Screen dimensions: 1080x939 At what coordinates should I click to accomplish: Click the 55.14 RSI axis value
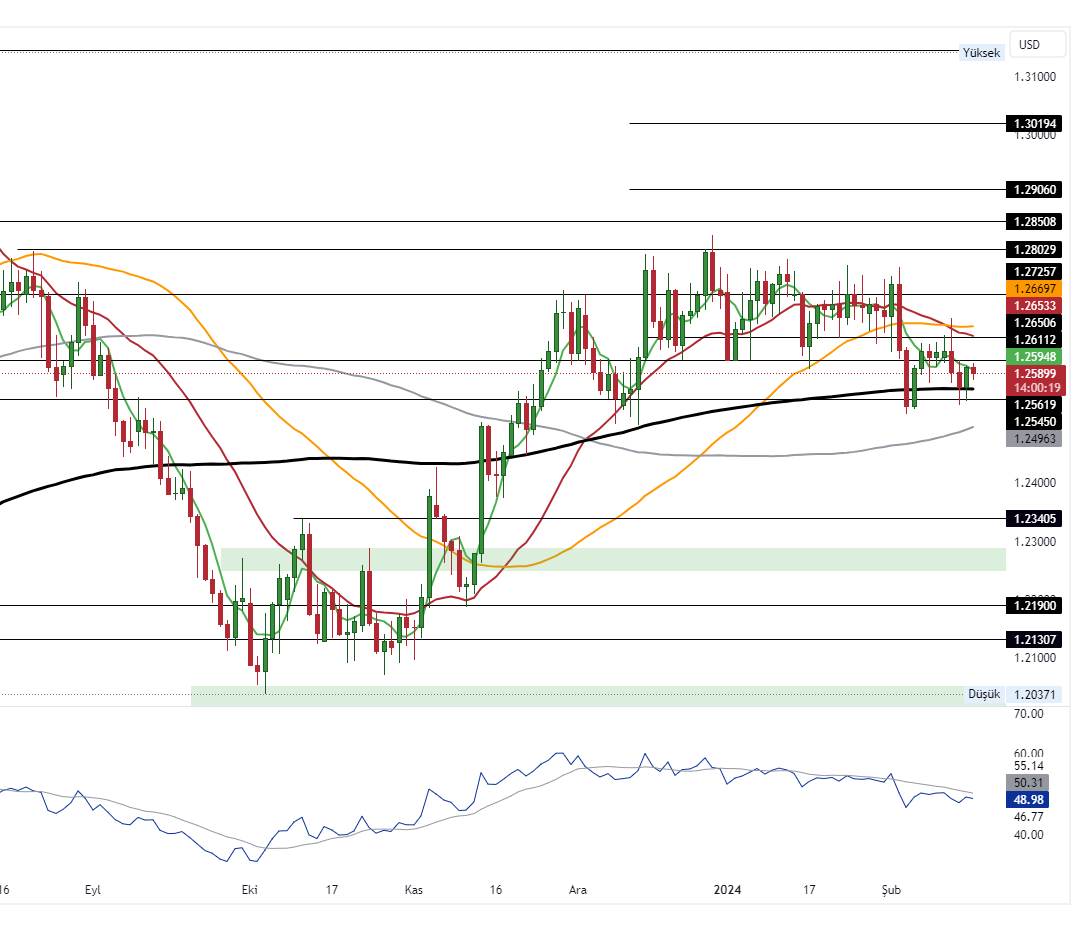pos(1028,766)
